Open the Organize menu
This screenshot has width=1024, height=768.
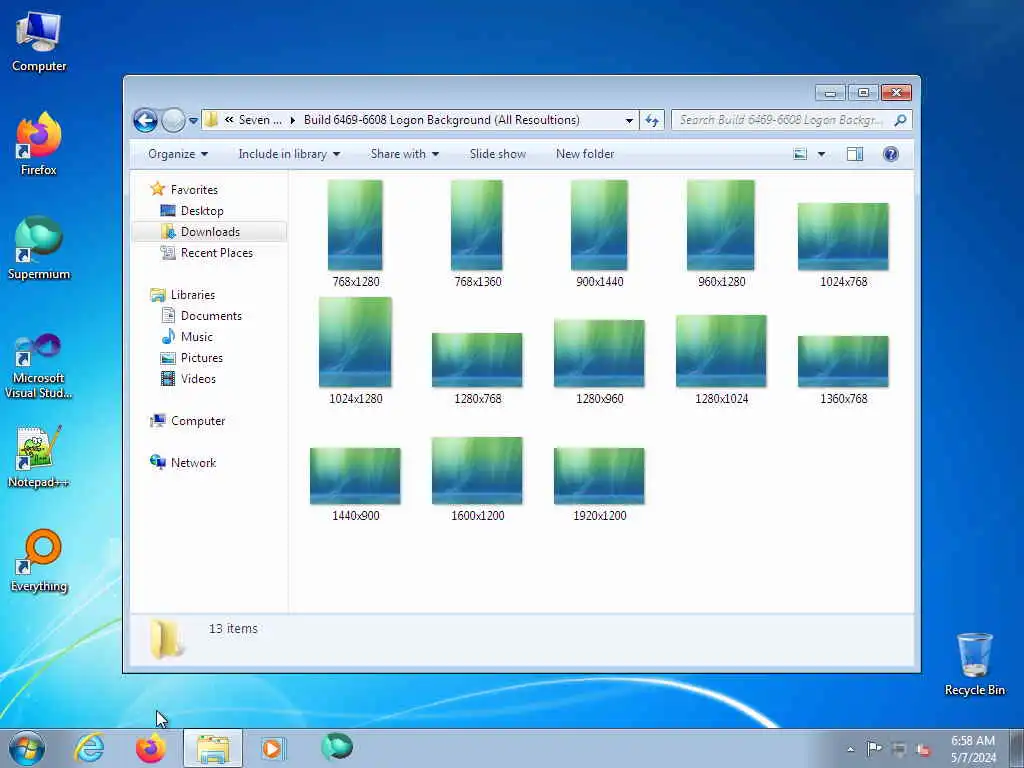click(178, 154)
